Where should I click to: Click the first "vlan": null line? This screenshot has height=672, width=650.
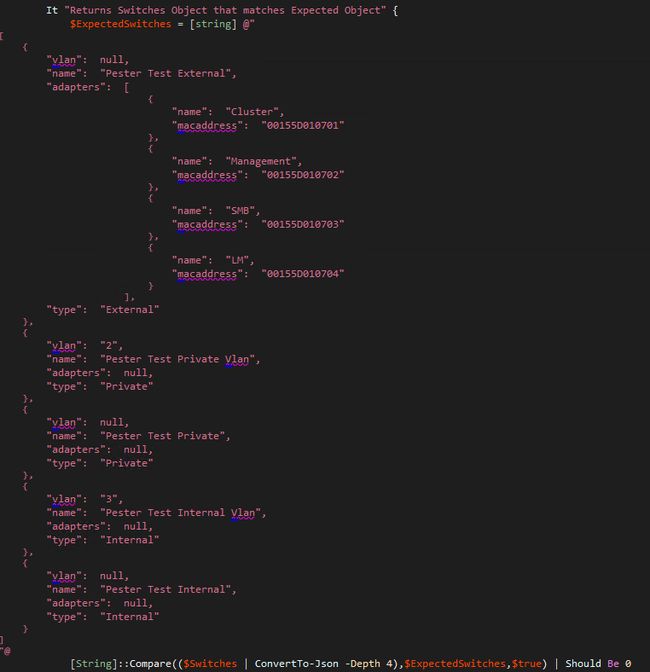pos(88,60)
